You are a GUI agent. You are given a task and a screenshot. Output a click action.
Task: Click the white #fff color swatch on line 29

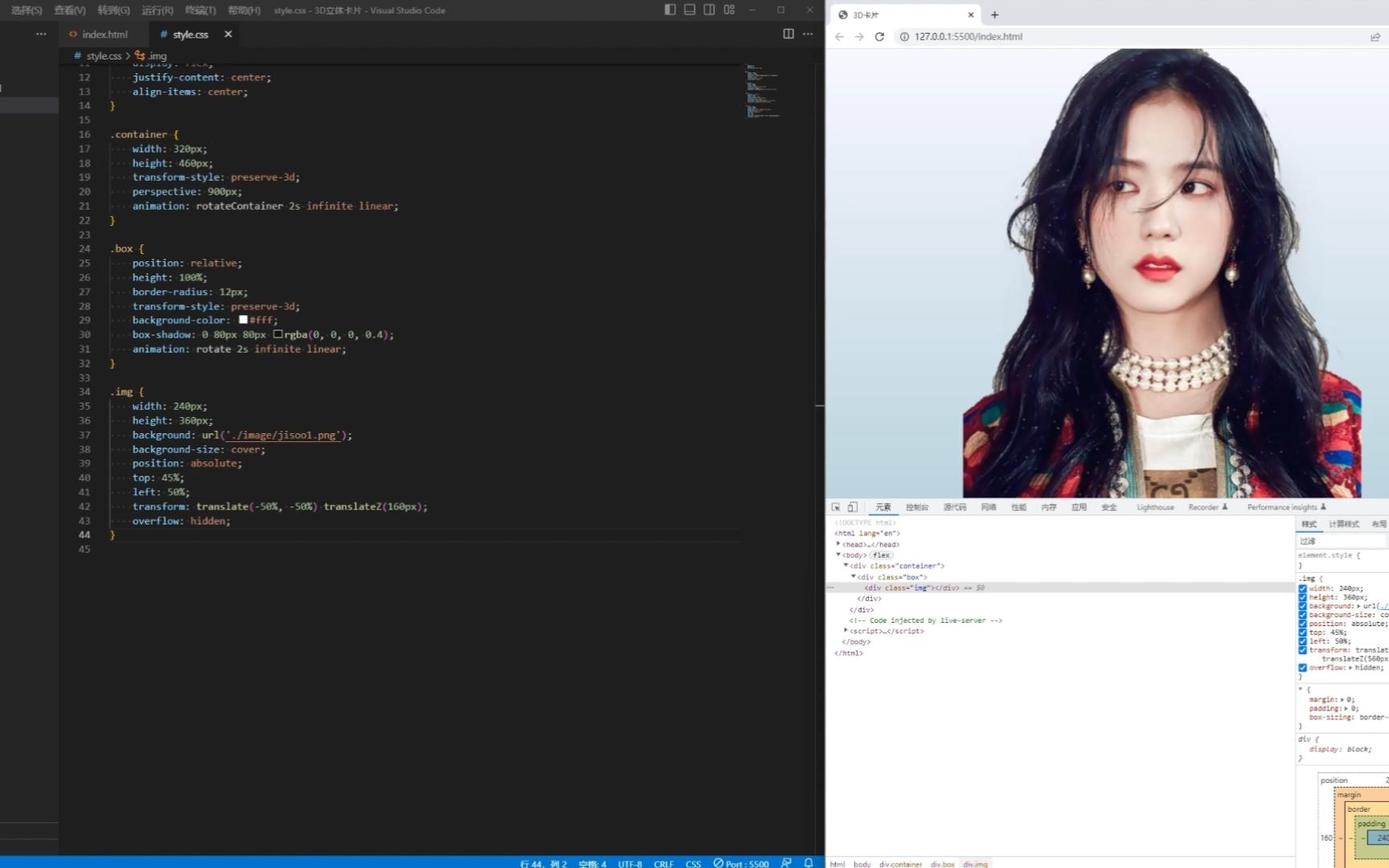pos(243,319)
